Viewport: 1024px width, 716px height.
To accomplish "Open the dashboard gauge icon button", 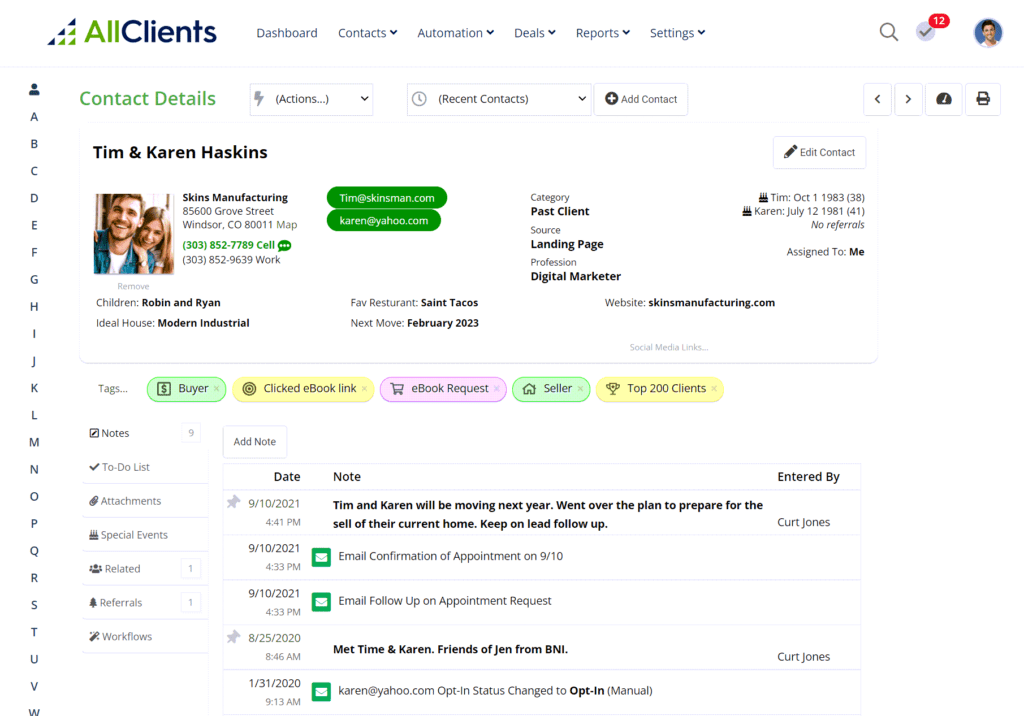I will click(x=944, y=99).
